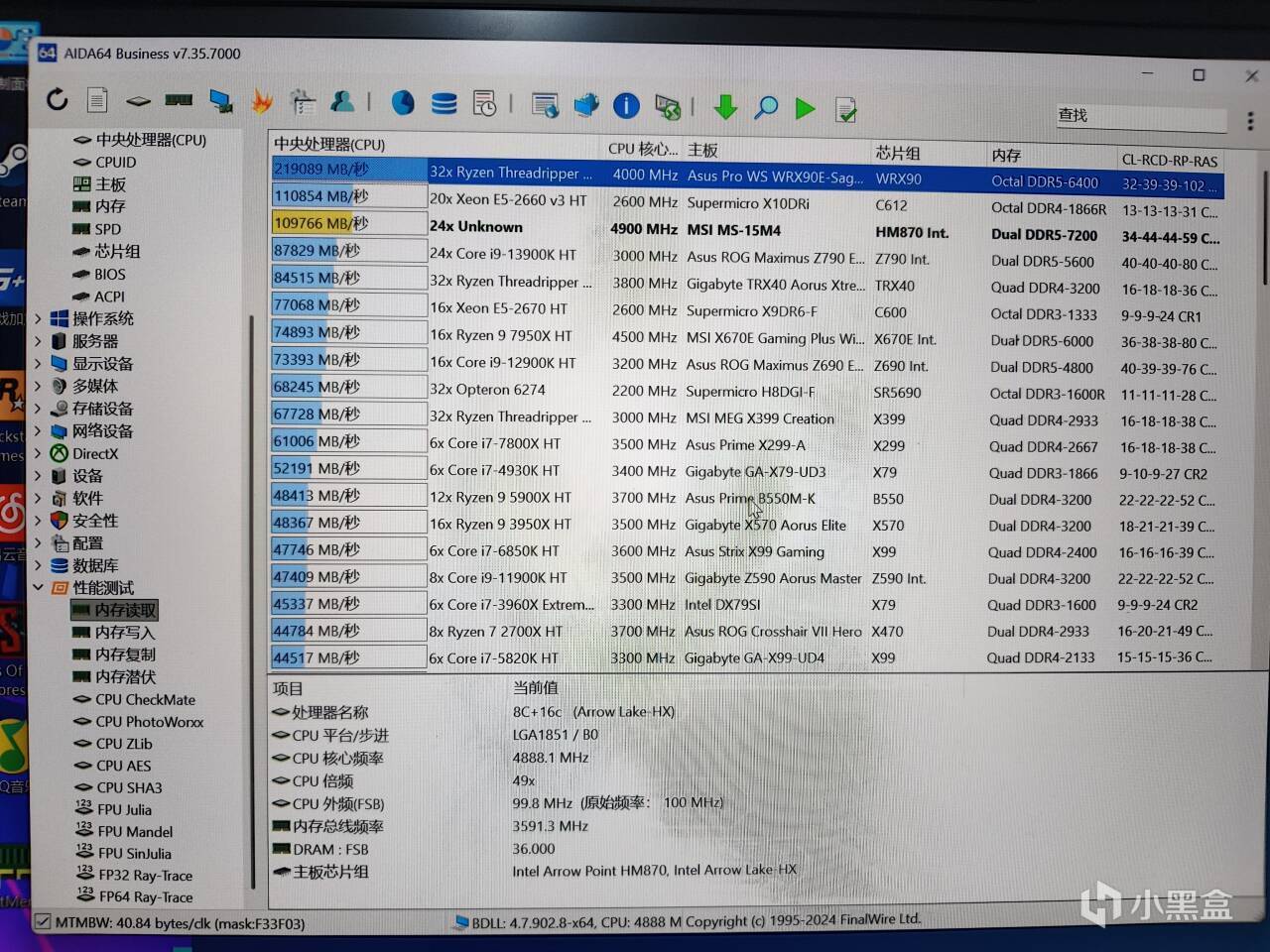Click the preferences checklist toolbar icon
Image resolution: width=1270 pixels, height=952 pixels.
click(303, 101)
